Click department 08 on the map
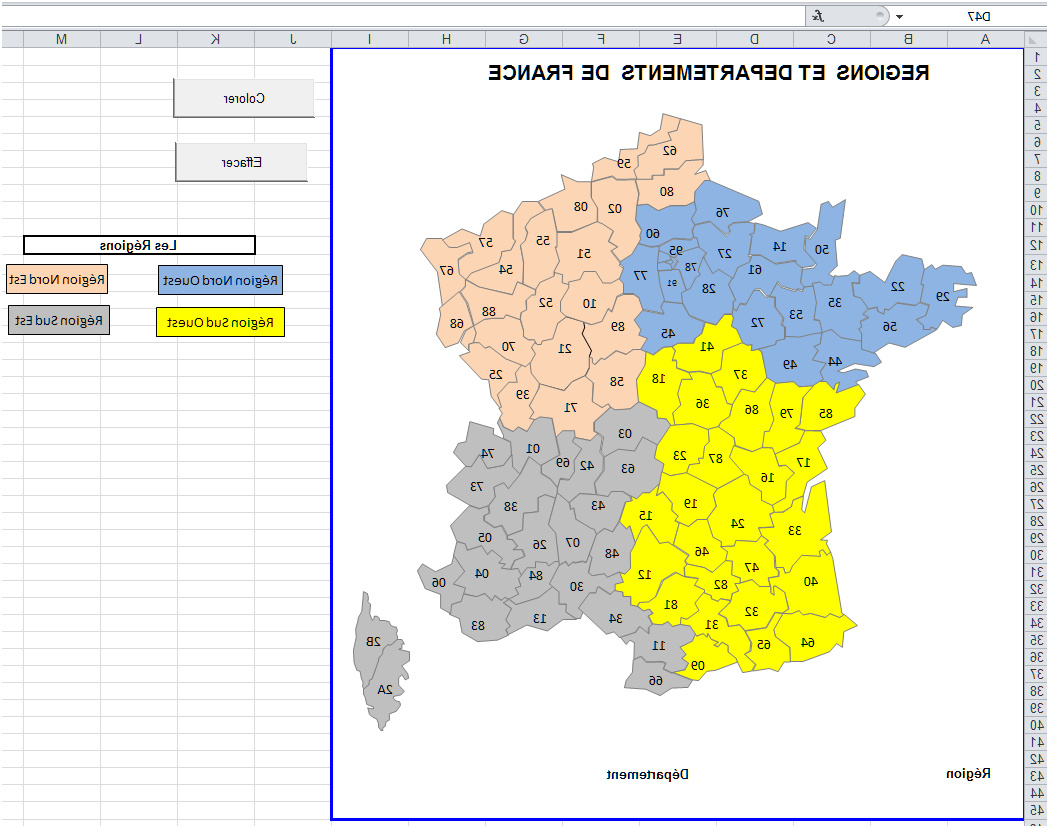The height and width of the screenshot is (828, 1049). (580, 207)
